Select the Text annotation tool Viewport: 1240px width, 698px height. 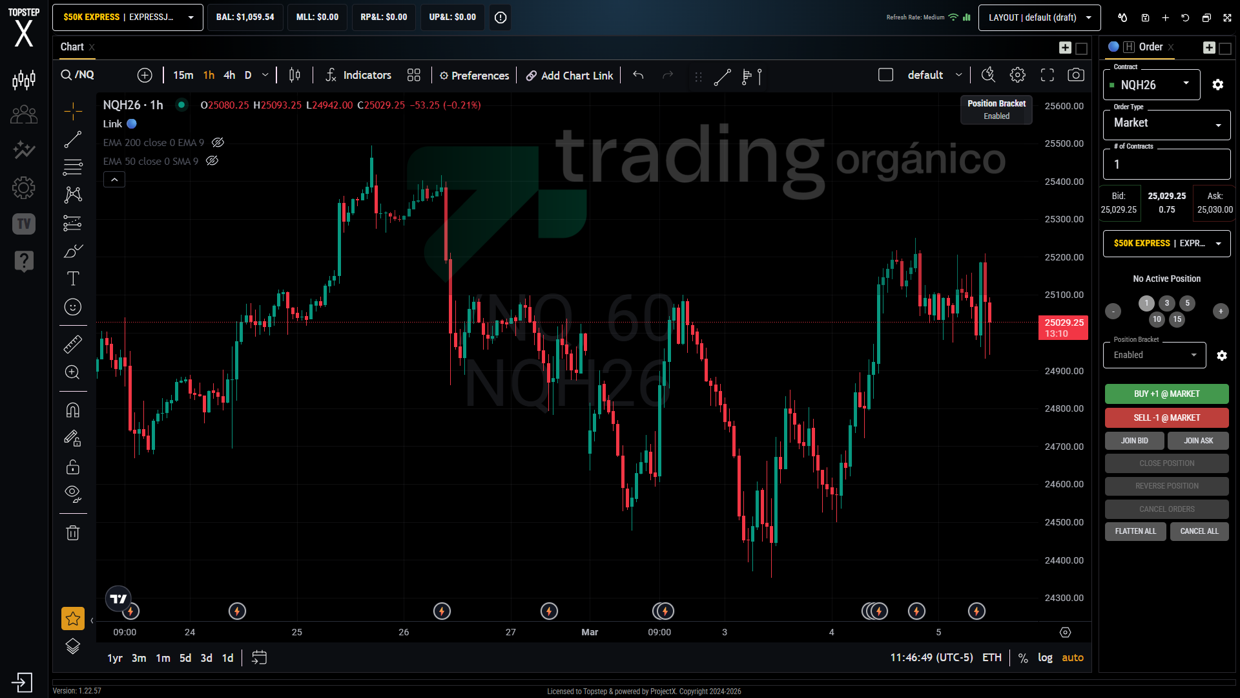pyautogui.click(x=73, y=279)
